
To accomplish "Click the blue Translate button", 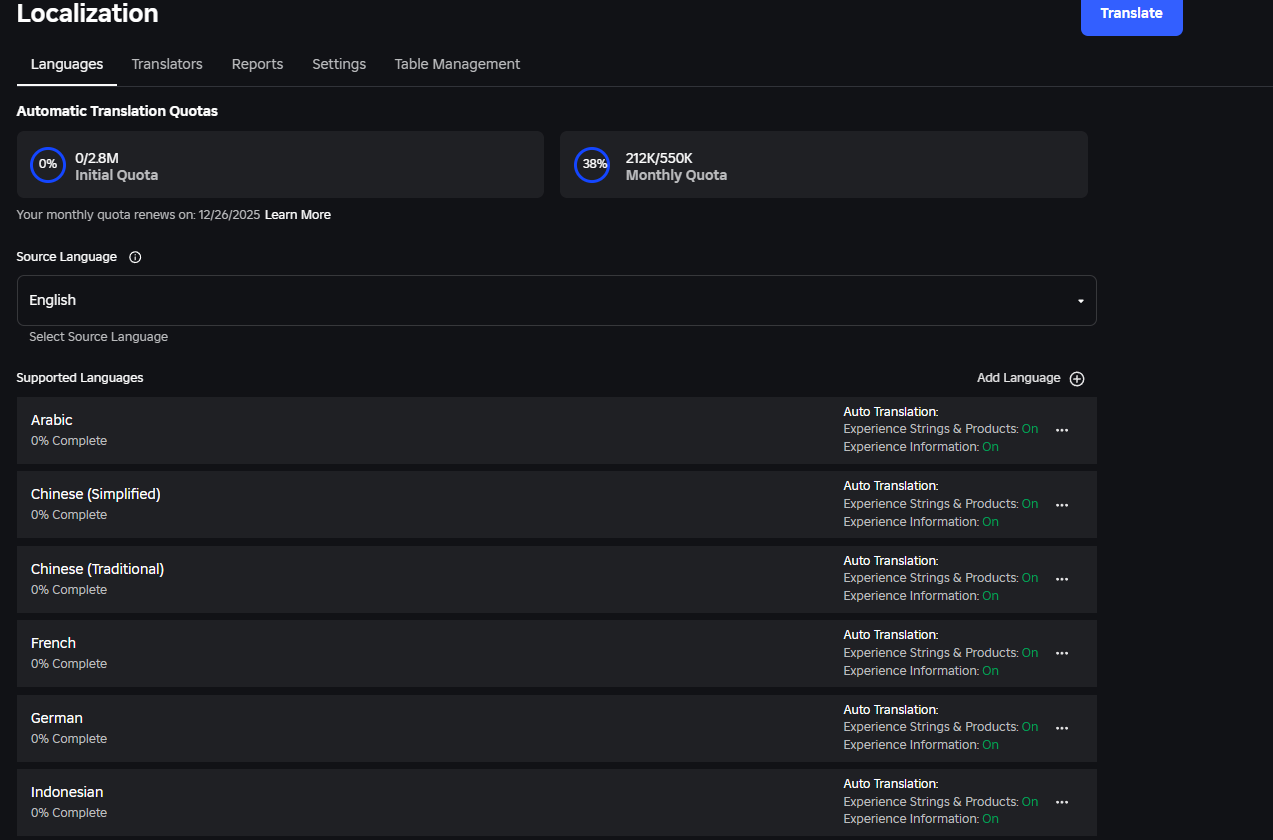I will (x=1132, y=14).
